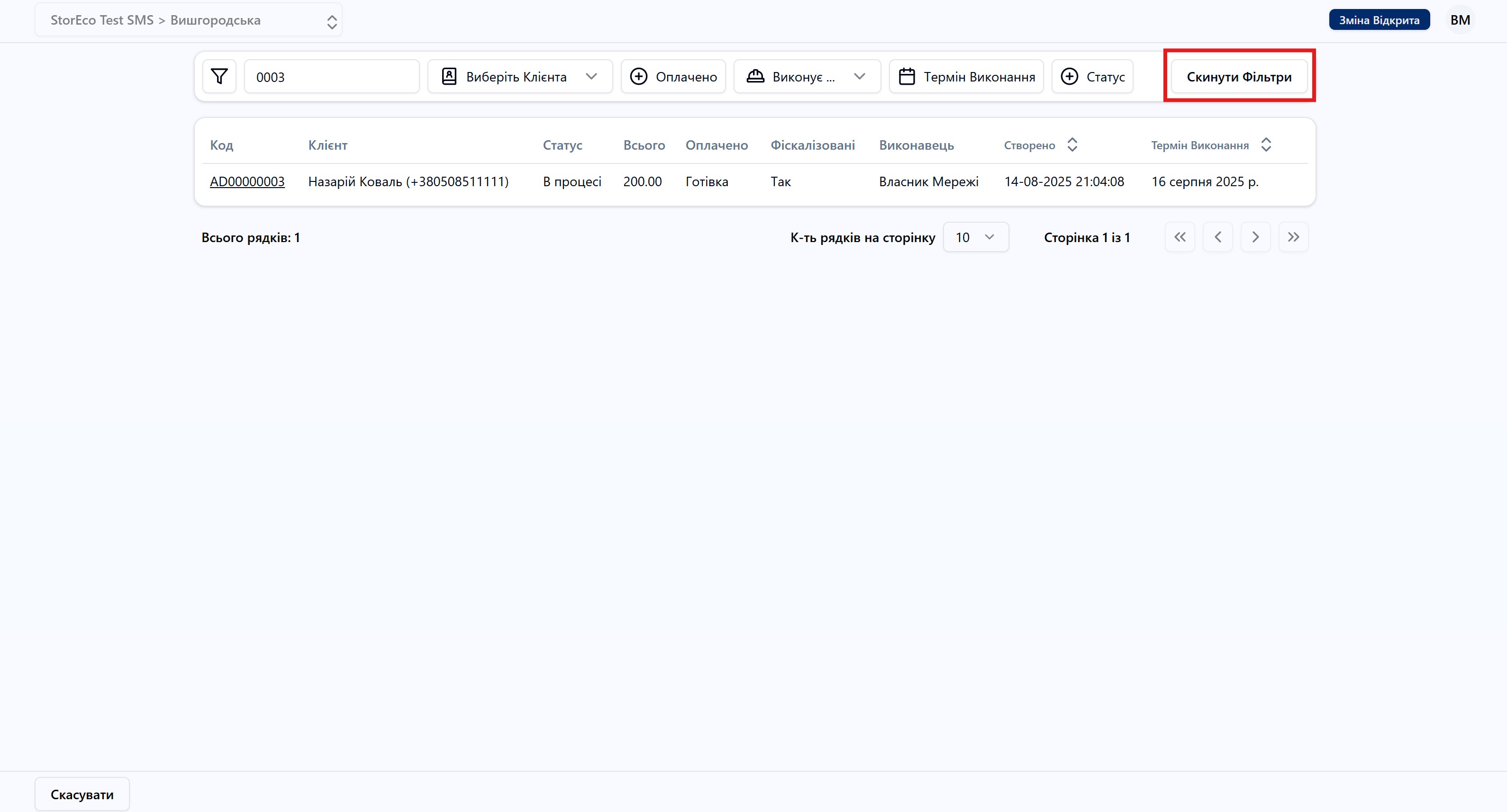Open Термін Виконання calendar filter
This screenshot has width=1507, height=812.
(966, 77)
